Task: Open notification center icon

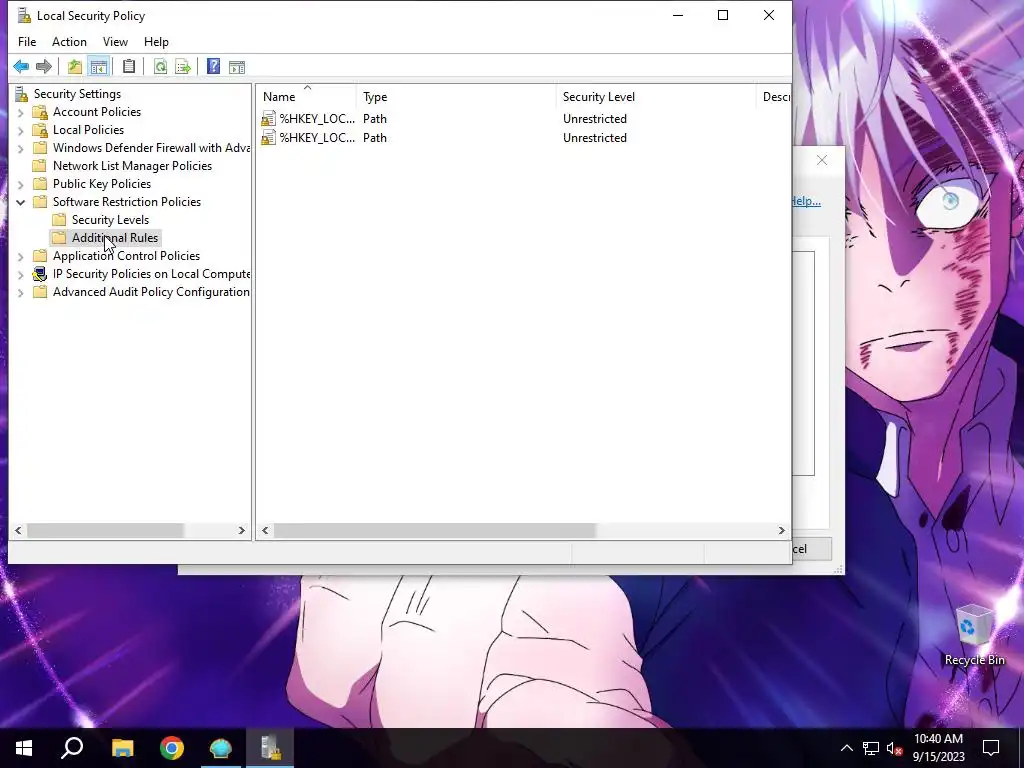Action: tap(991, 748)
